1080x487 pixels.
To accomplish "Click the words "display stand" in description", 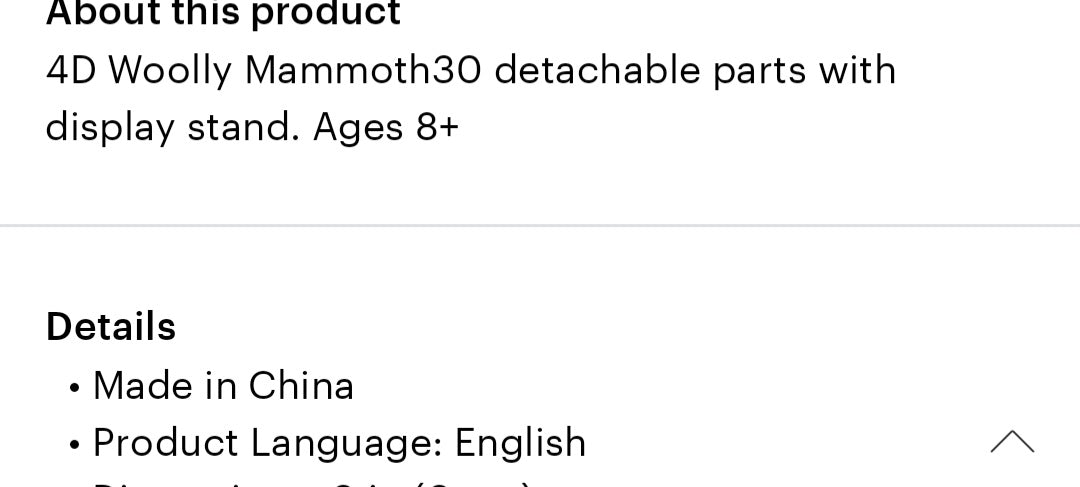I will (x=172, y=128).
